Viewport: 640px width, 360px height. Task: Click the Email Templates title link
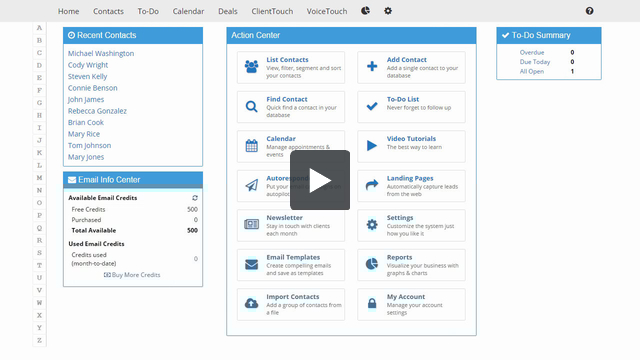point(293,257)
